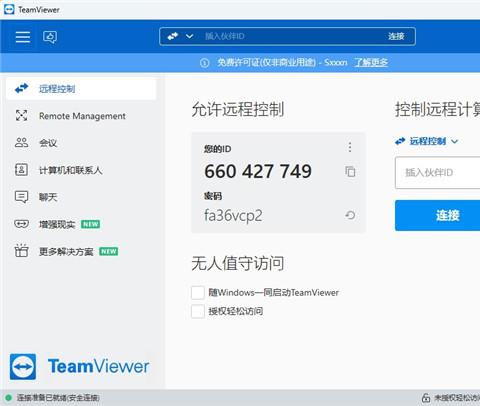Viewport: 480px width, 406px height.
Task: Click the password text fa36vcp2
Action: pos(233,216)
